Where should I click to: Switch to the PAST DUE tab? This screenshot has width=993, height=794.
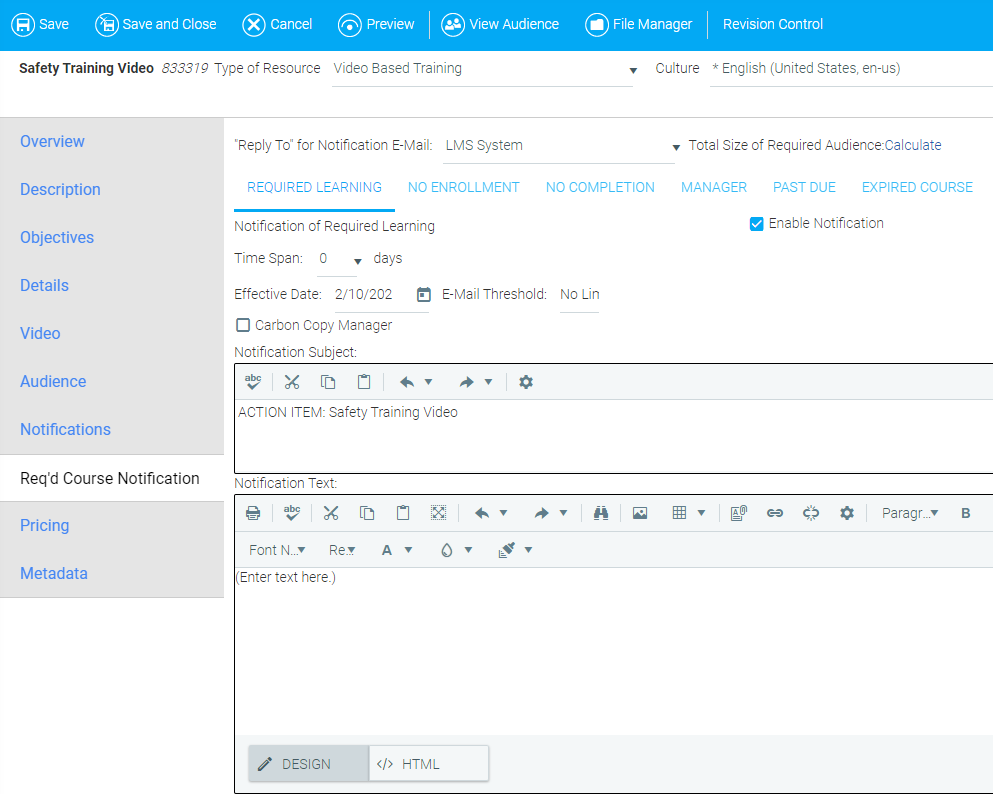pos(804,187)
